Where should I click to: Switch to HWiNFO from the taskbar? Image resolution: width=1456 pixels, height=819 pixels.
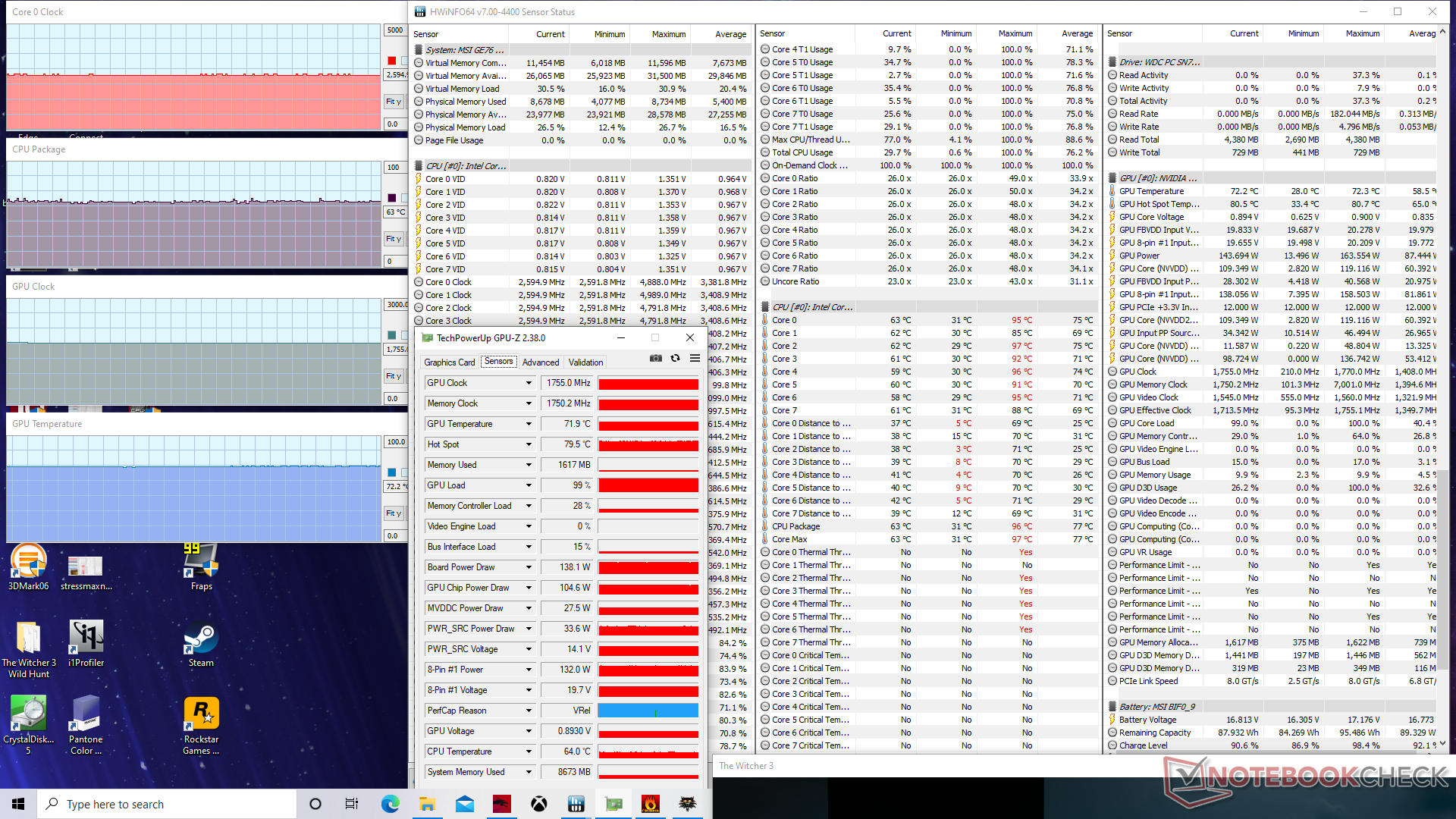click(576, 804)
